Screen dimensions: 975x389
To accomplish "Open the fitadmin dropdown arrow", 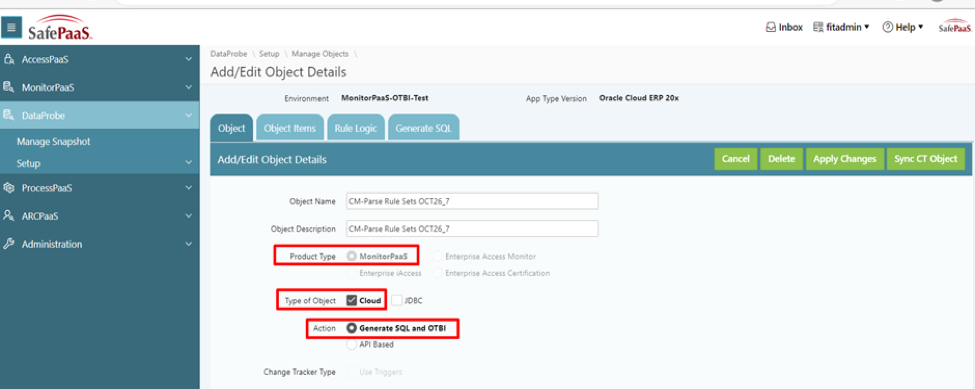I will pyautogui.click(x=867, y=27).
